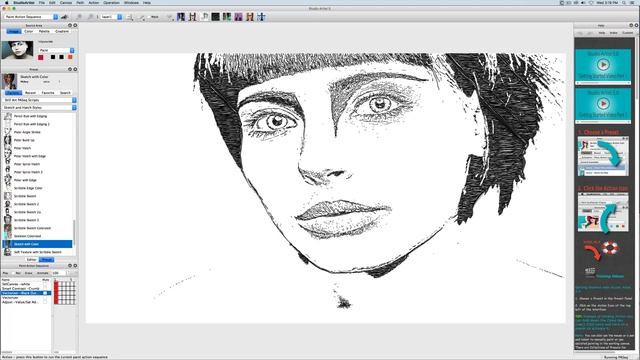Select the Polar Hatch preset icon
The image size is (640, 360).
tap(7, 148)
